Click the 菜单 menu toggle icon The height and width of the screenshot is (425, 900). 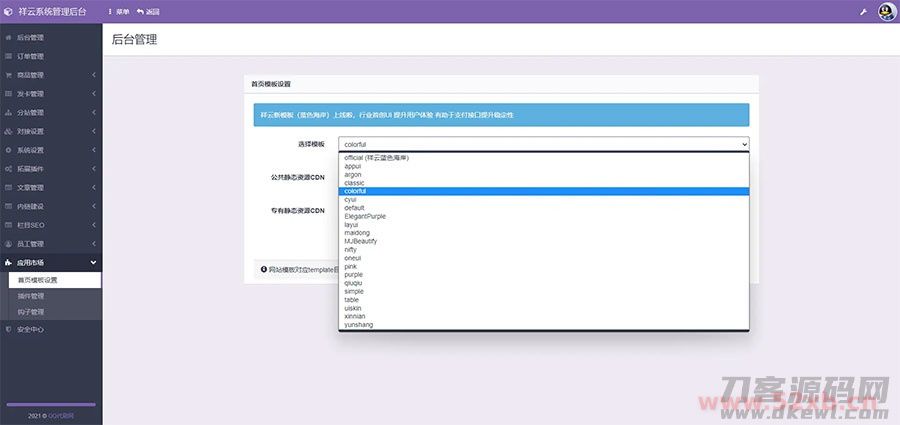click(x=110, y=12)
